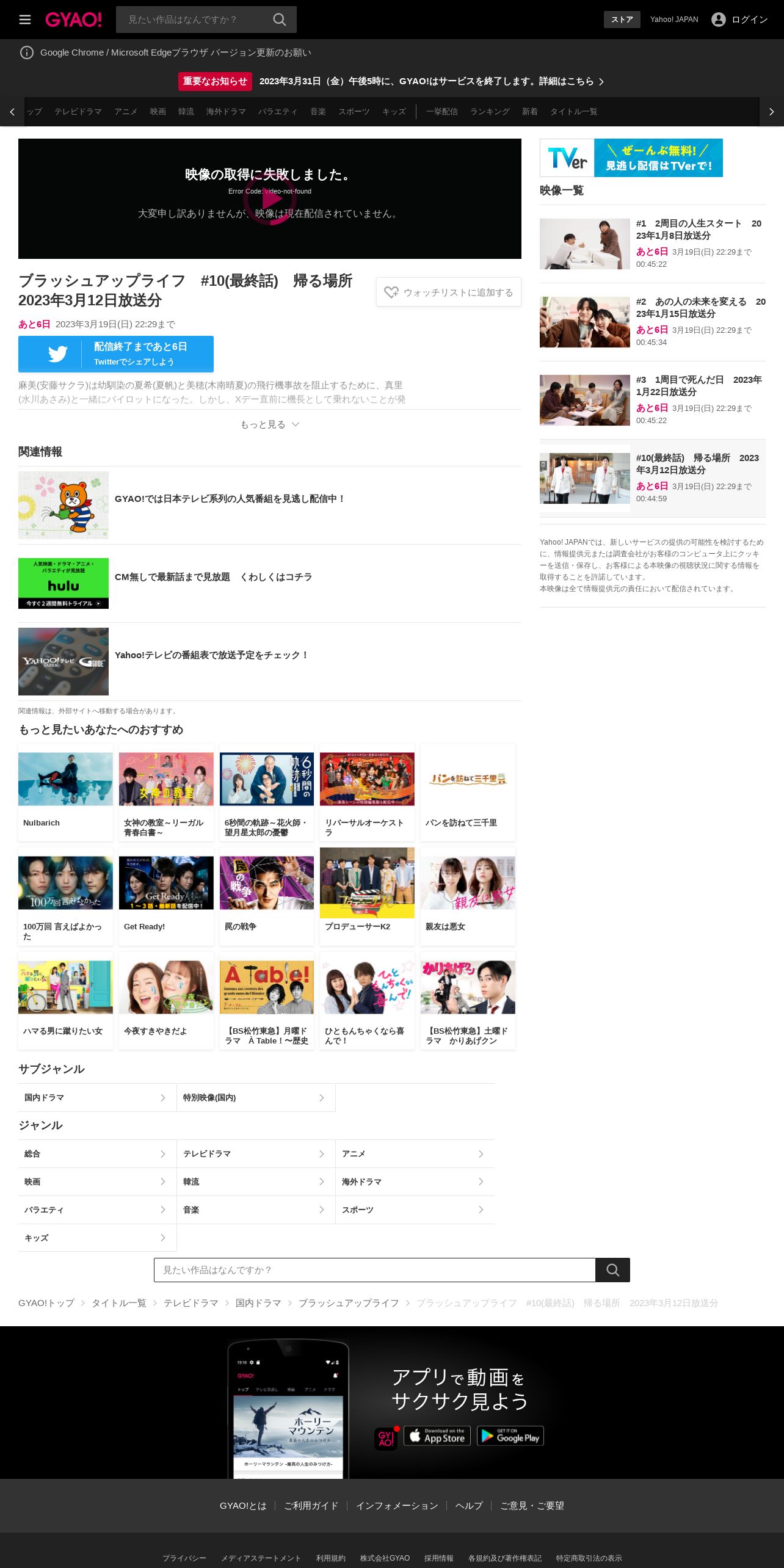Click the hulu banner thumbnail
784x1568 pixels.
coord(64,583)
